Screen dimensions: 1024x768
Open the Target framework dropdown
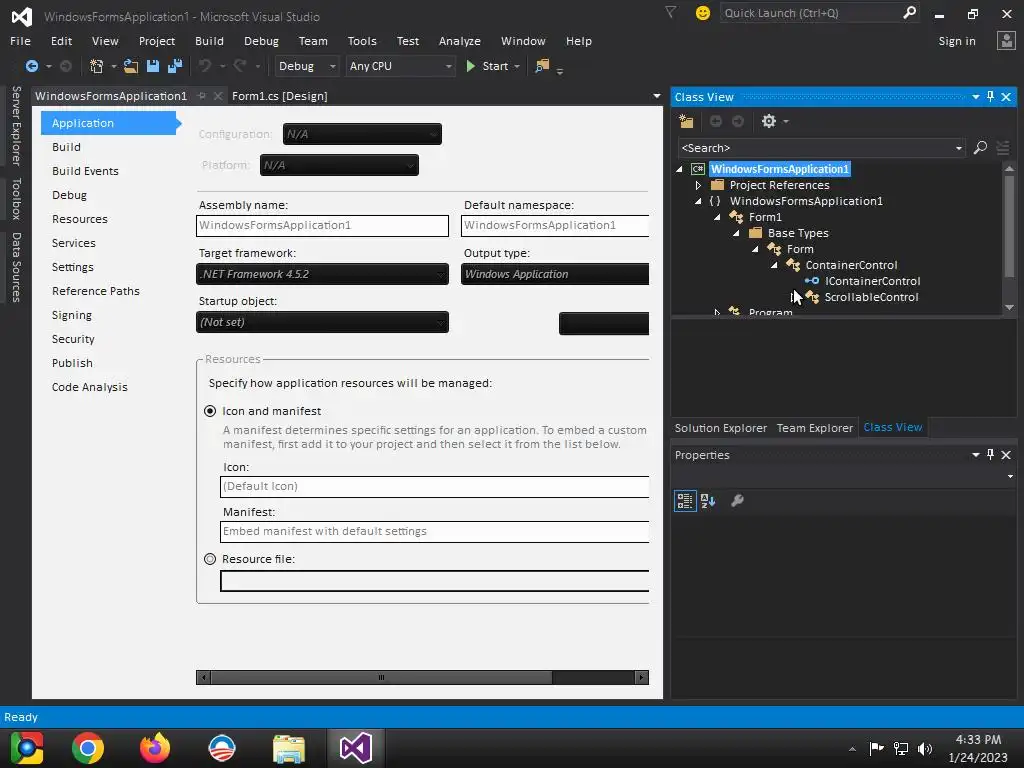[x=322, y=274]
